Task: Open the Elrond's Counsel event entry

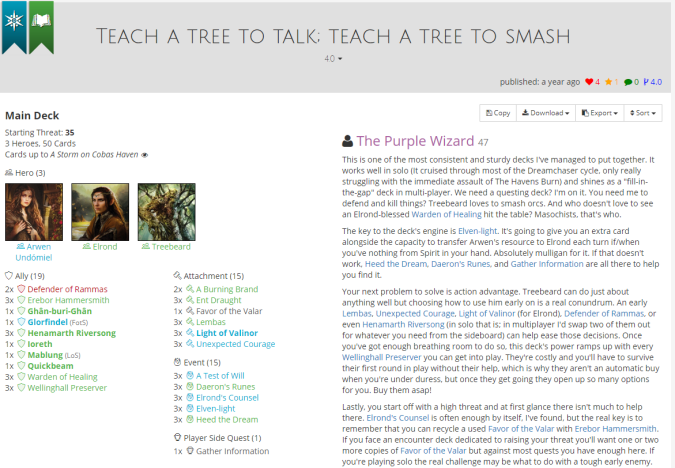Action: (x=227, y=397)
